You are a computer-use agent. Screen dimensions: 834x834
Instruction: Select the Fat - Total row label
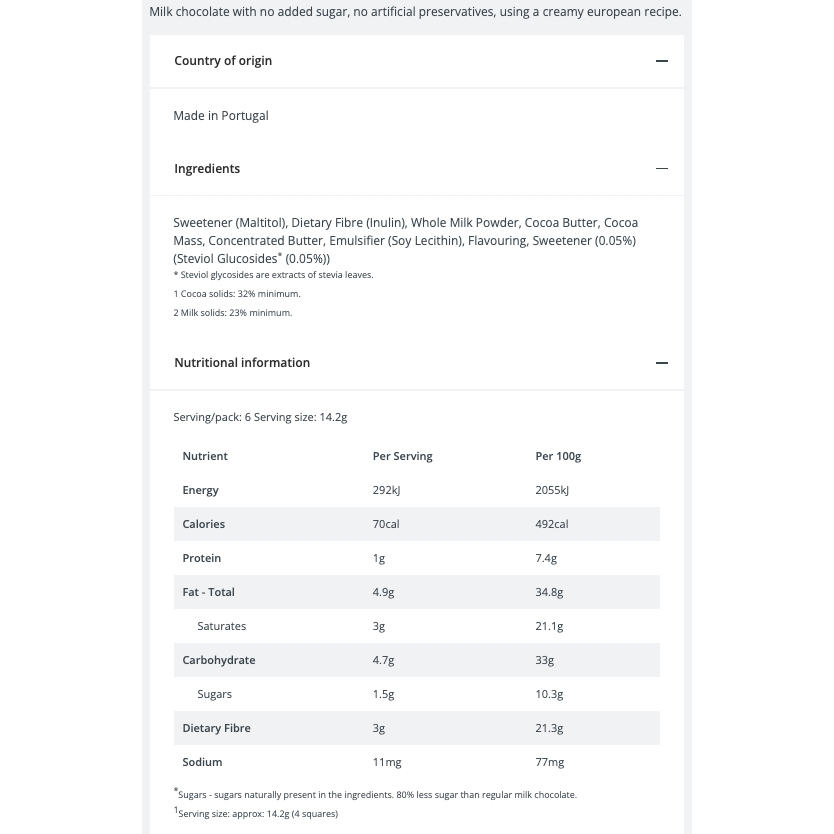208,593
